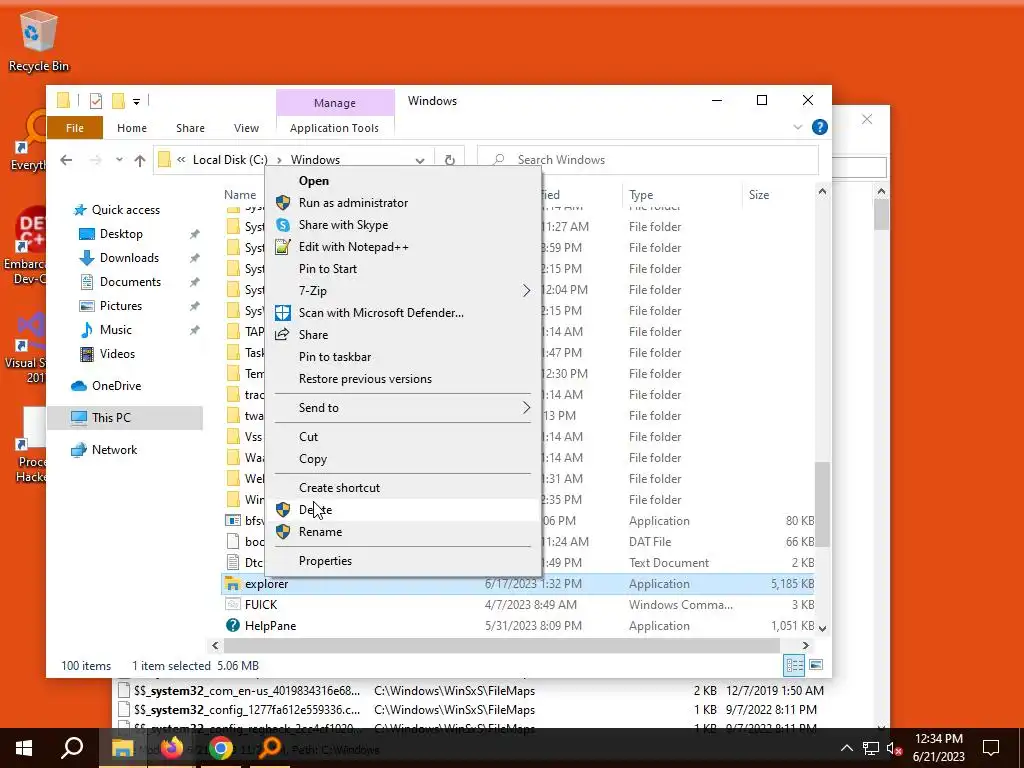1024x768 pixels.
Task: Switch to Details view layout icon
Action: point(795,665)
